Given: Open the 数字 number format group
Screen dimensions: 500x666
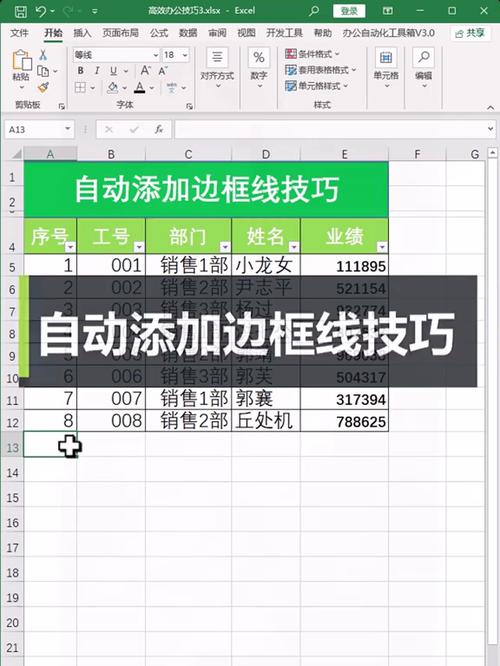Looking at the screenshot, I should tap(259, 69).
